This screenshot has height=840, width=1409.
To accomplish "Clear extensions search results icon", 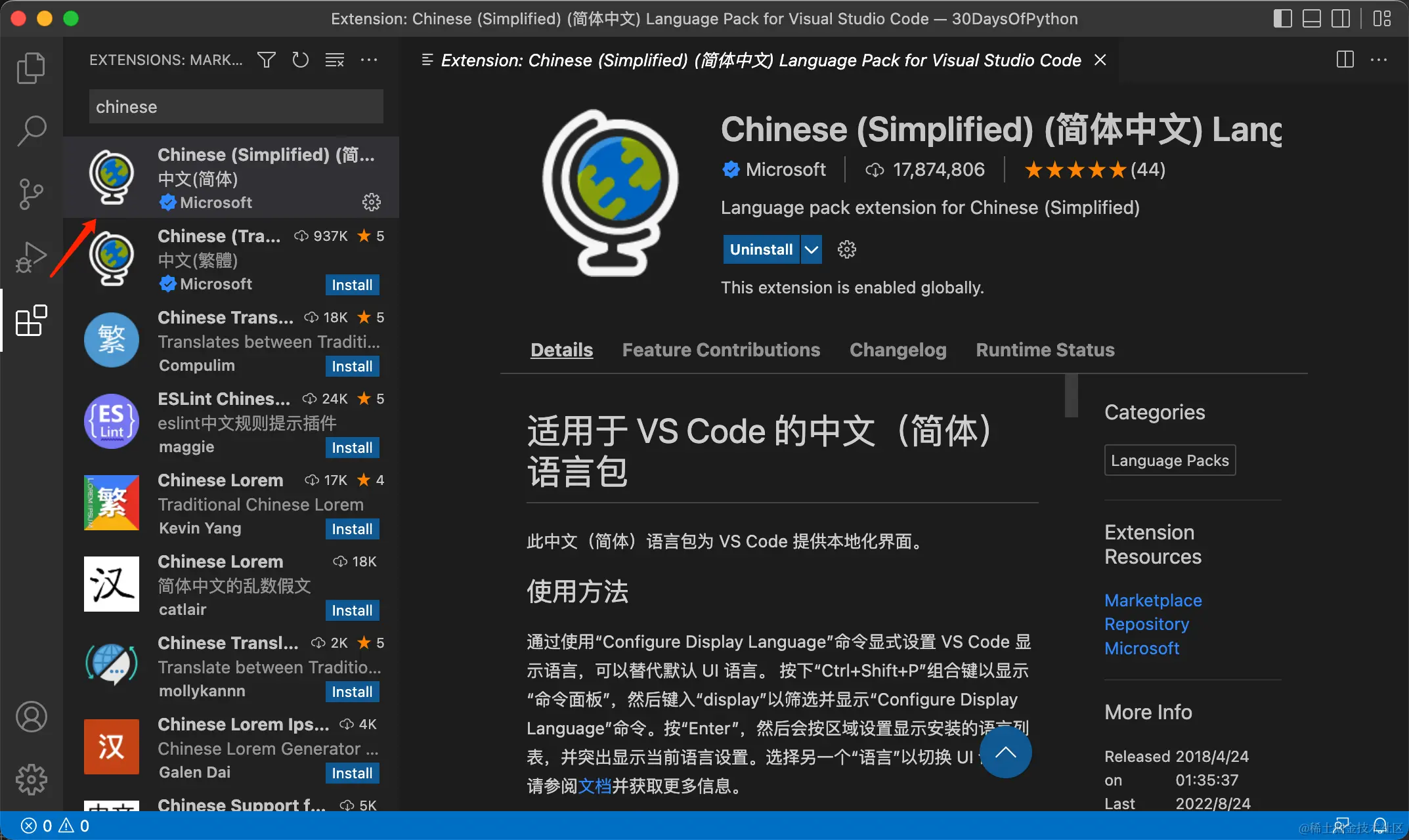I will [x=334, y=60].
